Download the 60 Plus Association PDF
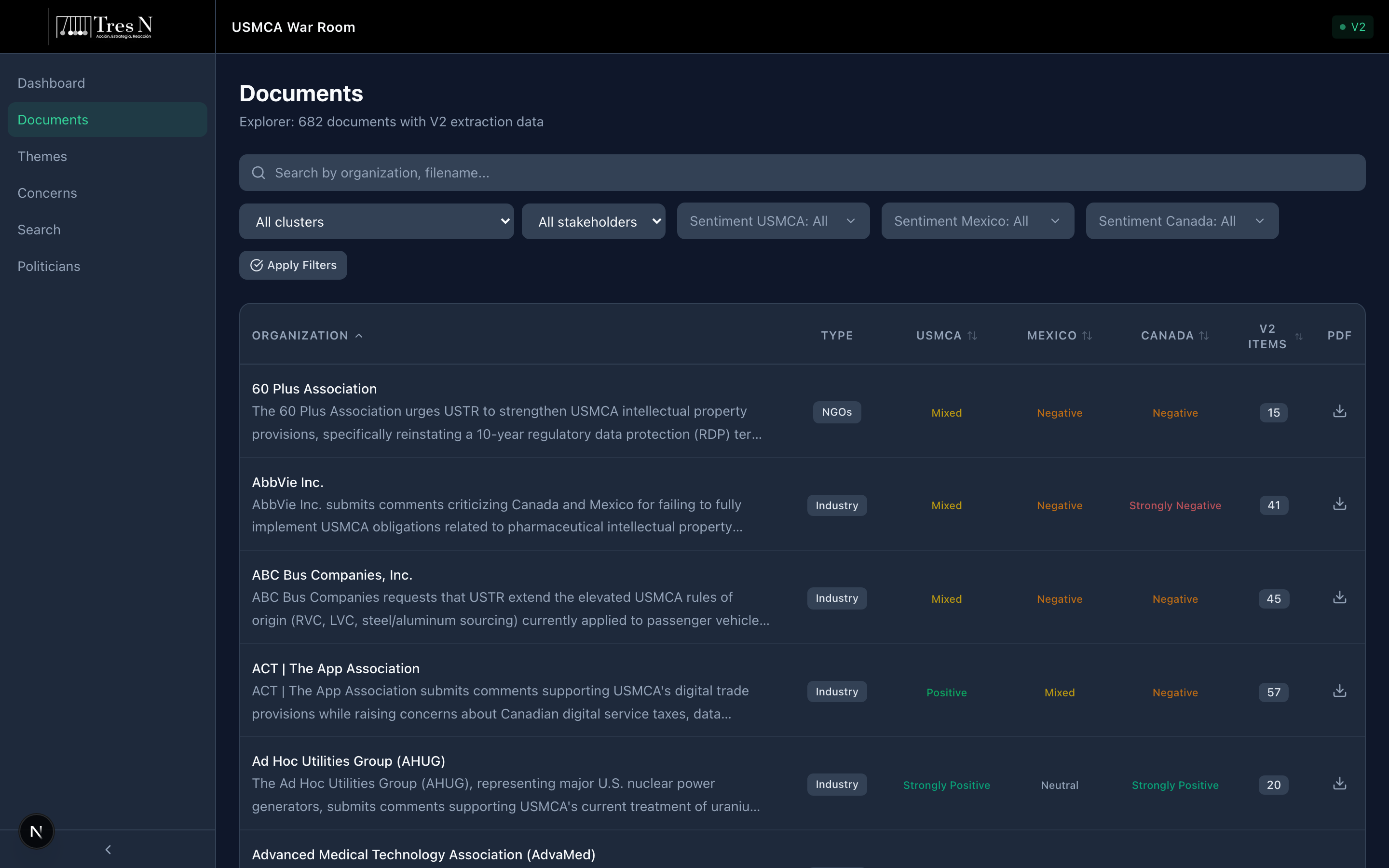 coord(1339,412)
